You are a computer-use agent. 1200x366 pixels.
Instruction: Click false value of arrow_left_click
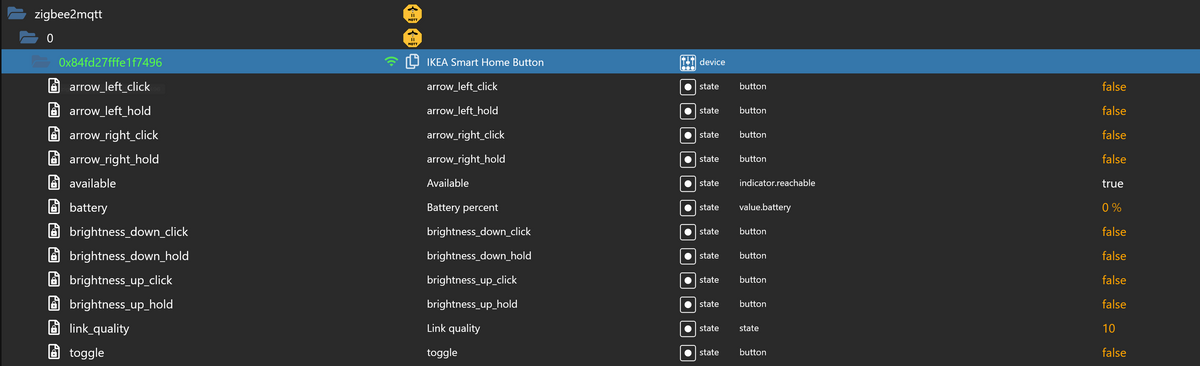[x=1113, y=86]
